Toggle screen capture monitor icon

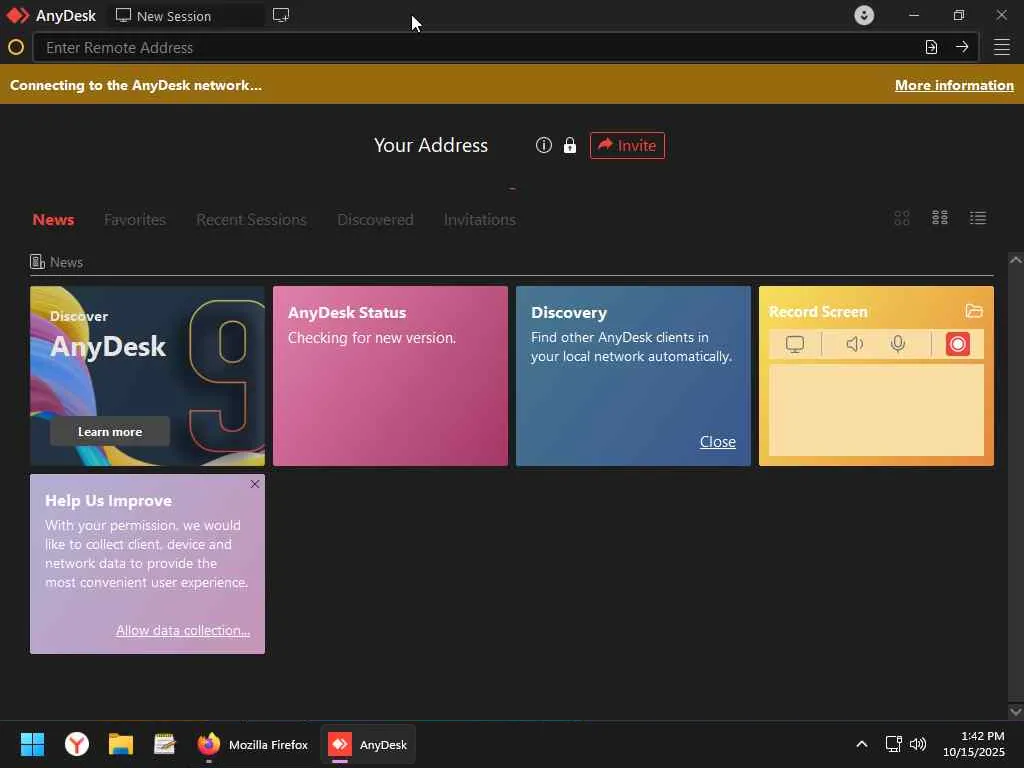tap(795, 344)
